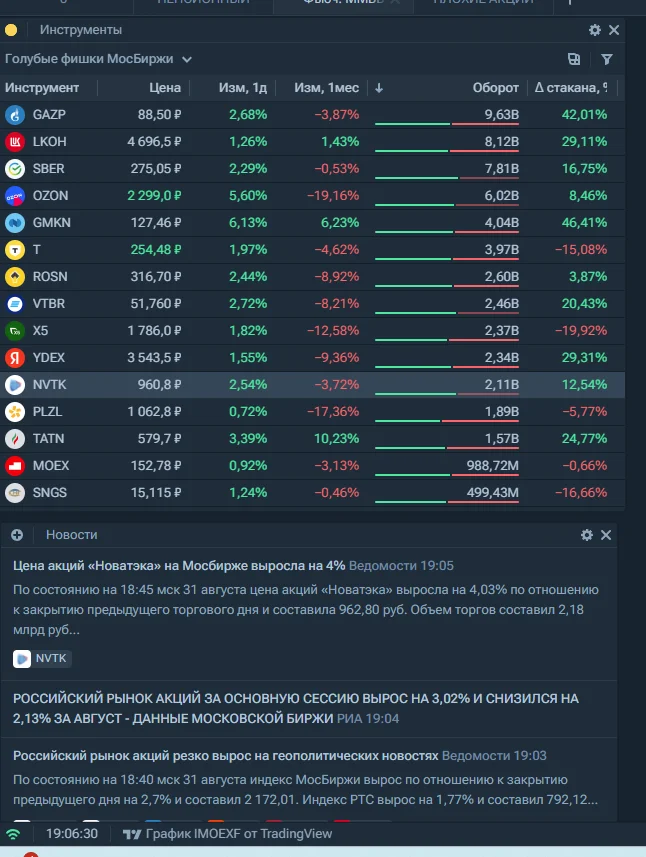Open the filter funnel icon
The height and width of the screenshot is (857, 646).
click(x=607, y=60)
